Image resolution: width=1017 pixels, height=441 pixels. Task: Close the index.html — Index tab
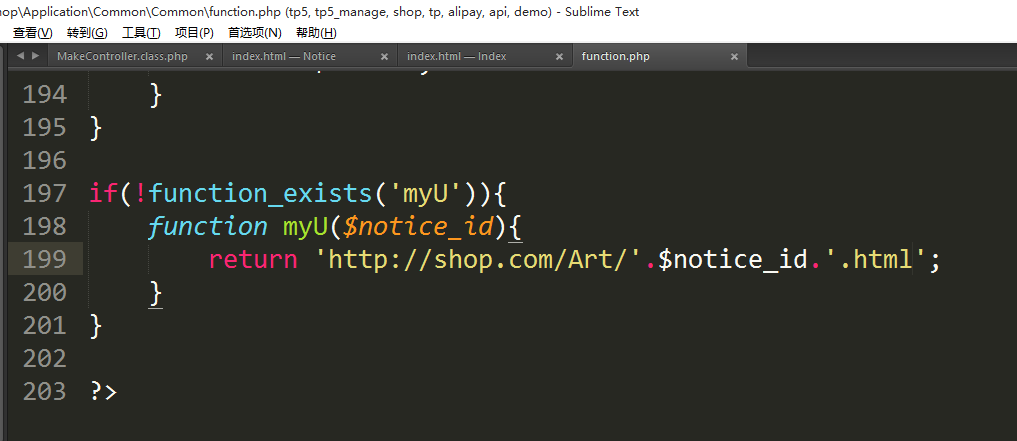(559, 57)
